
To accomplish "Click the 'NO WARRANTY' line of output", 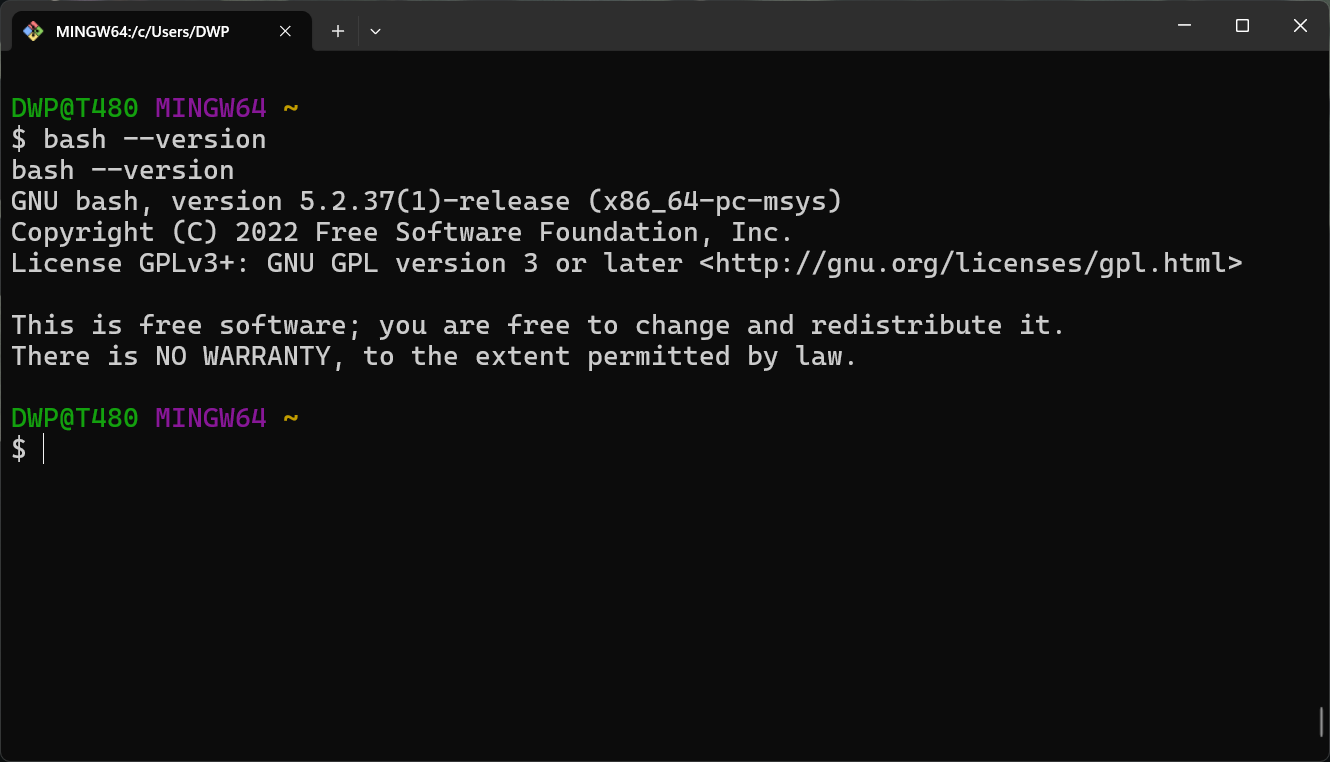I will (x=434, y=357).
